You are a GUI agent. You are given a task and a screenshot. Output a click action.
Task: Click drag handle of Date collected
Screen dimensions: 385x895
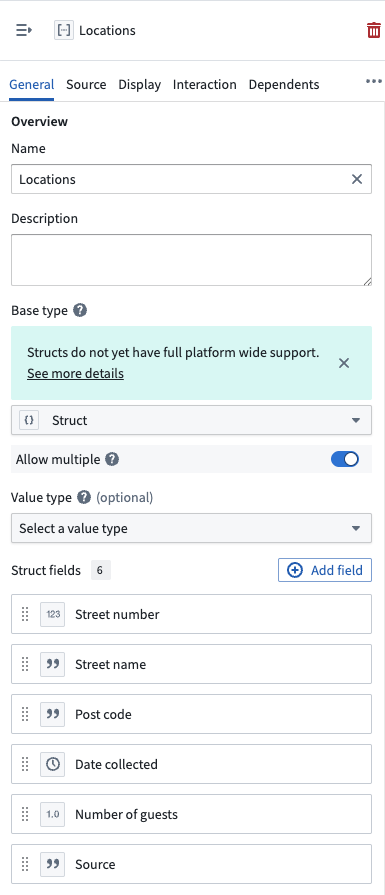click(x=25, y=764)
